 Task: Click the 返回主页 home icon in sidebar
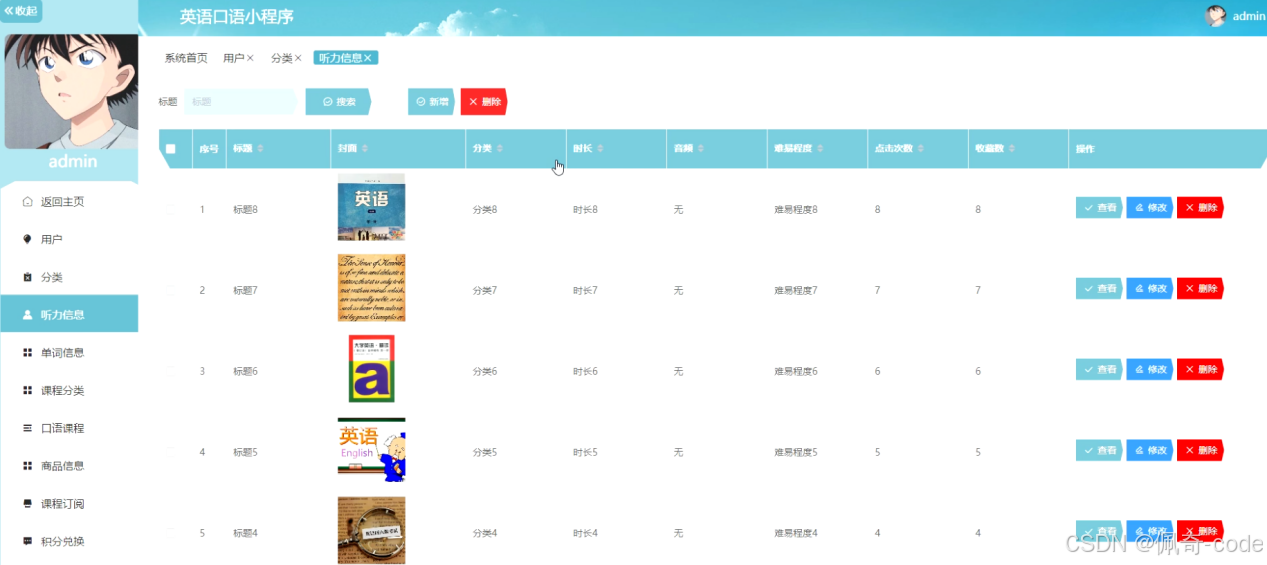tap(28, 201)
